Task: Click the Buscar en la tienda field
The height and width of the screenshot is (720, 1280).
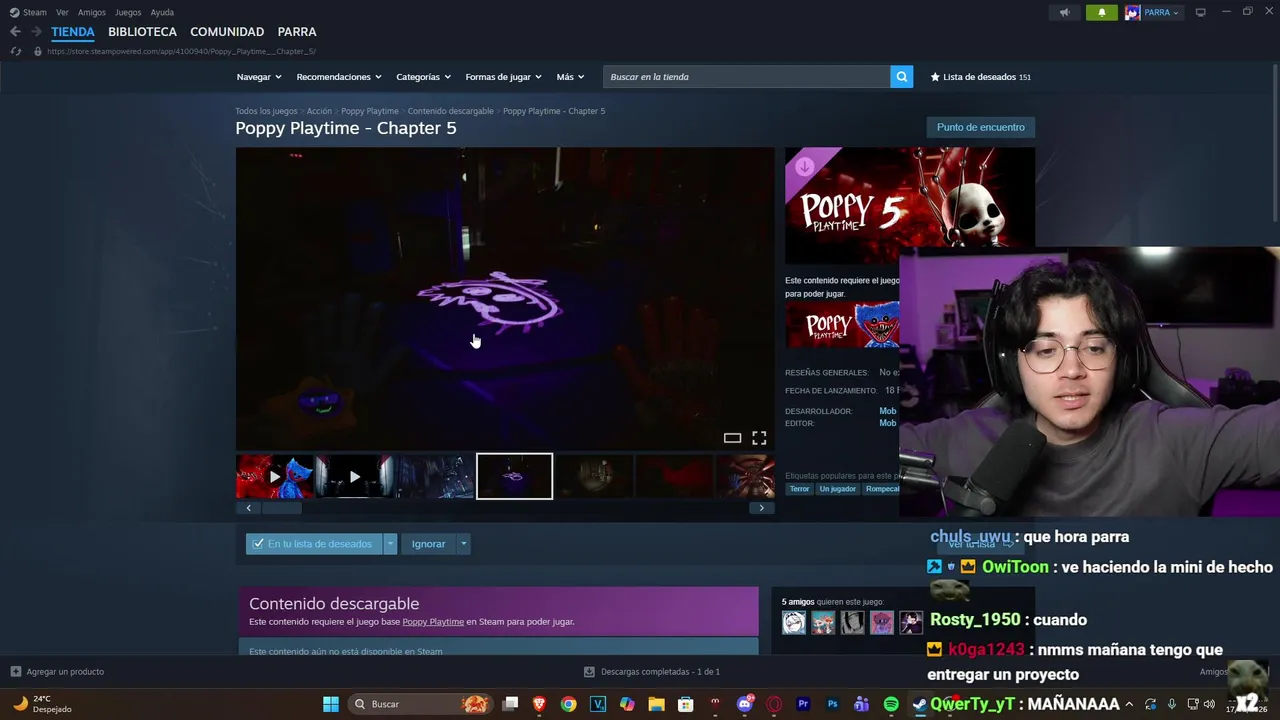Action: coord(747,77)
